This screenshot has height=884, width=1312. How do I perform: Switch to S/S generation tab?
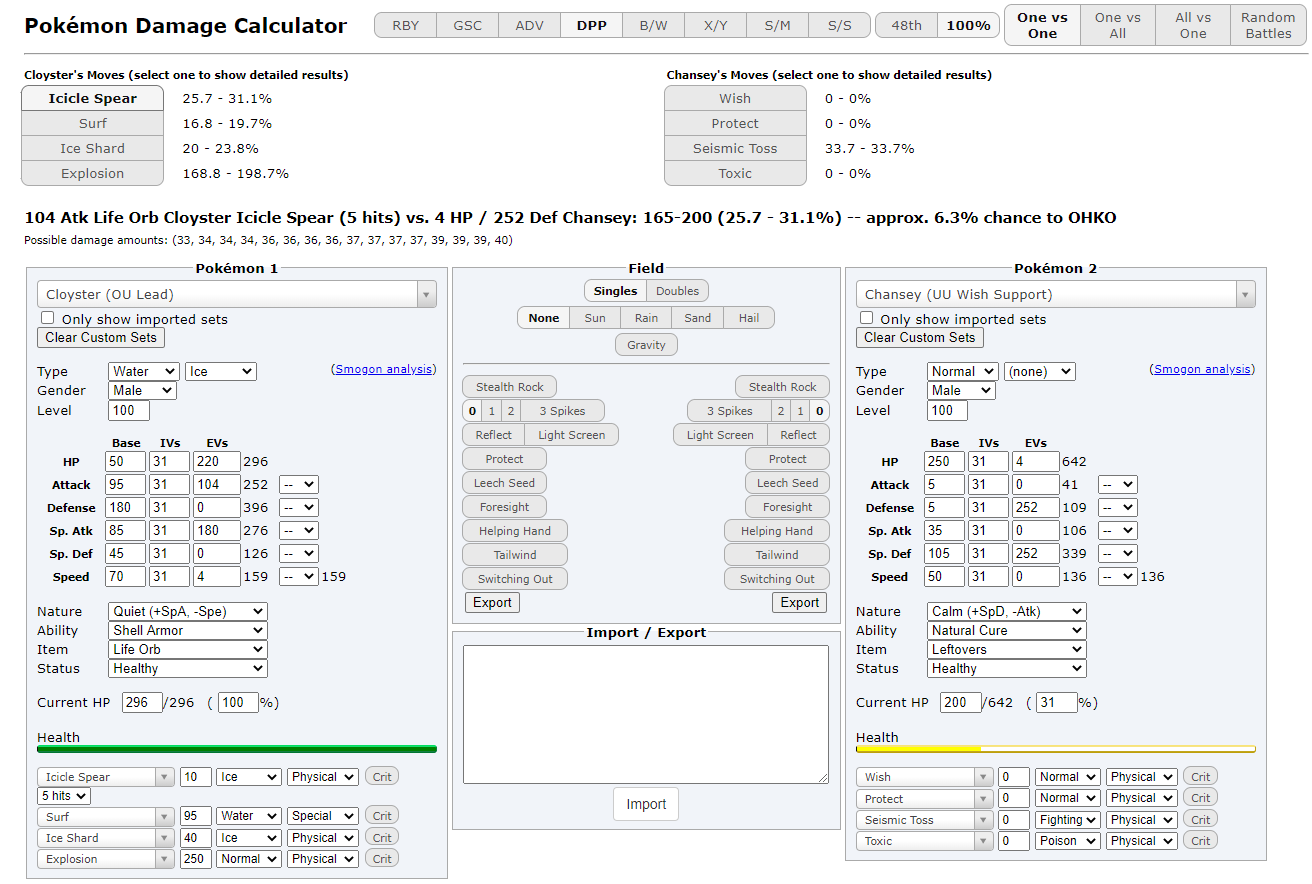[840, 26]
